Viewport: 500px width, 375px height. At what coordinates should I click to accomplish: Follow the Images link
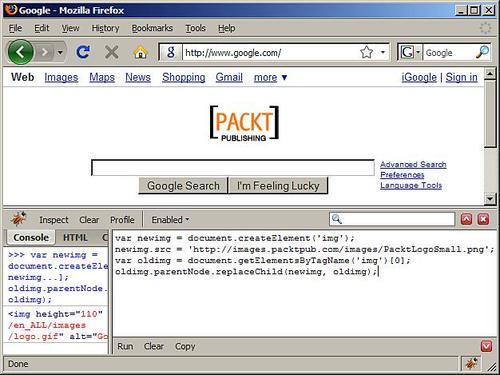(61, 77)
